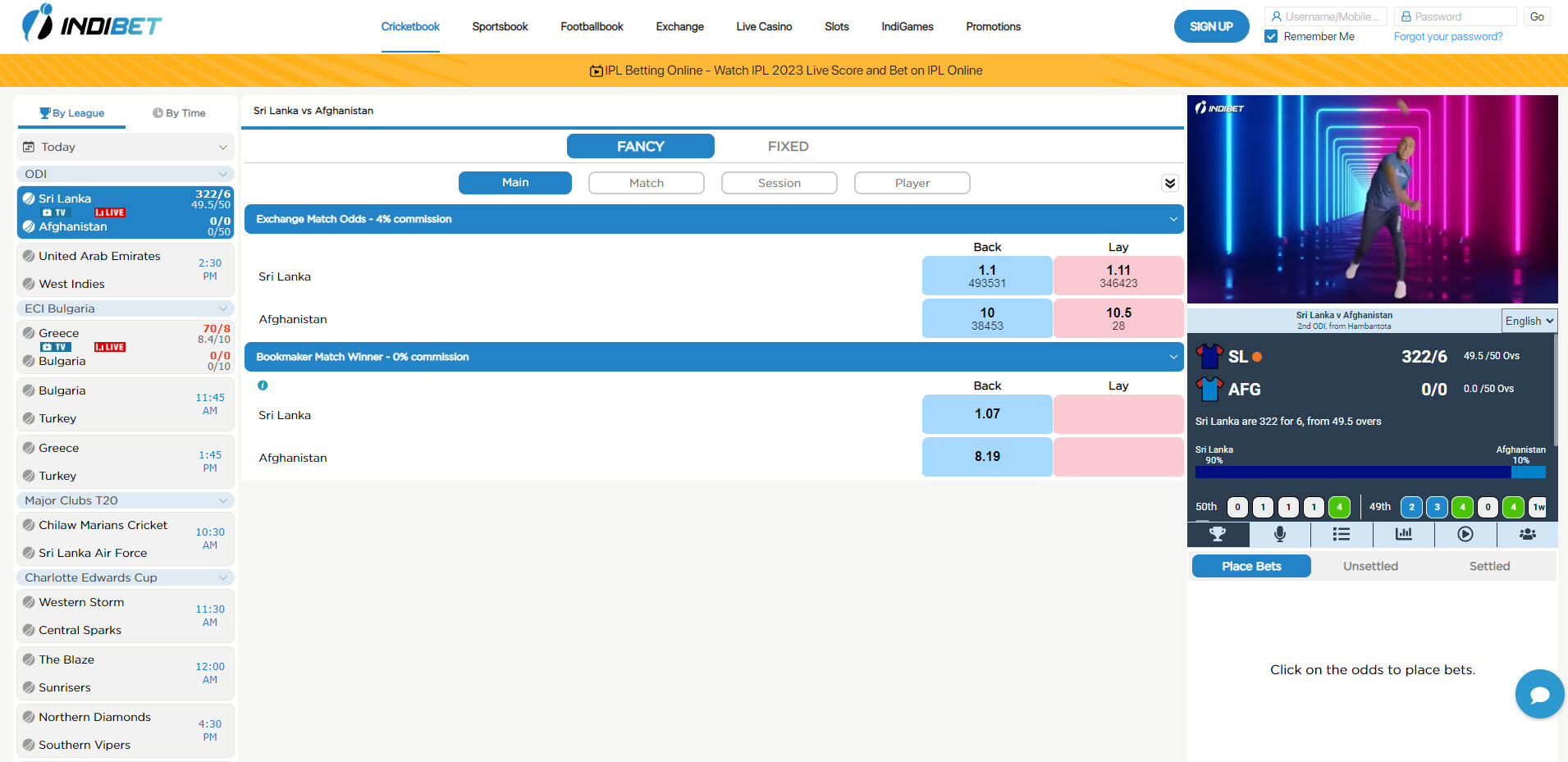Screen dimensions: 1568x762
Task: Click the trophy icon in scoreboard toolbar
Action: [x=1218, y=534]
